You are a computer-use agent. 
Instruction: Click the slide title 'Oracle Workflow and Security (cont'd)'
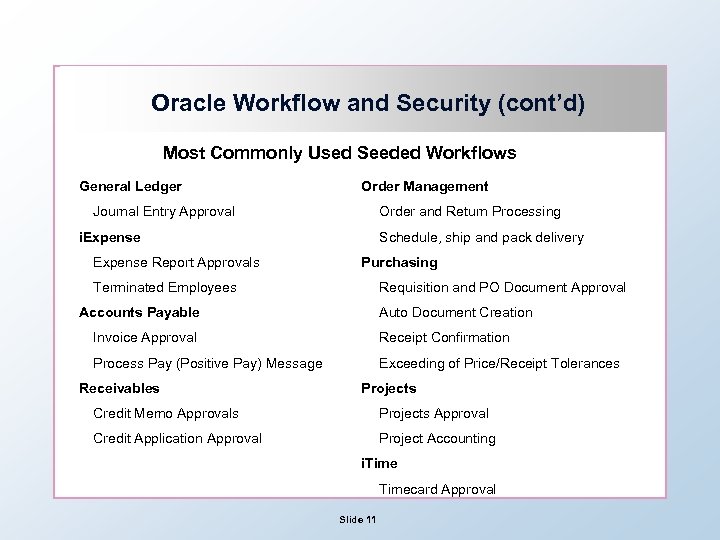[368, 103]
